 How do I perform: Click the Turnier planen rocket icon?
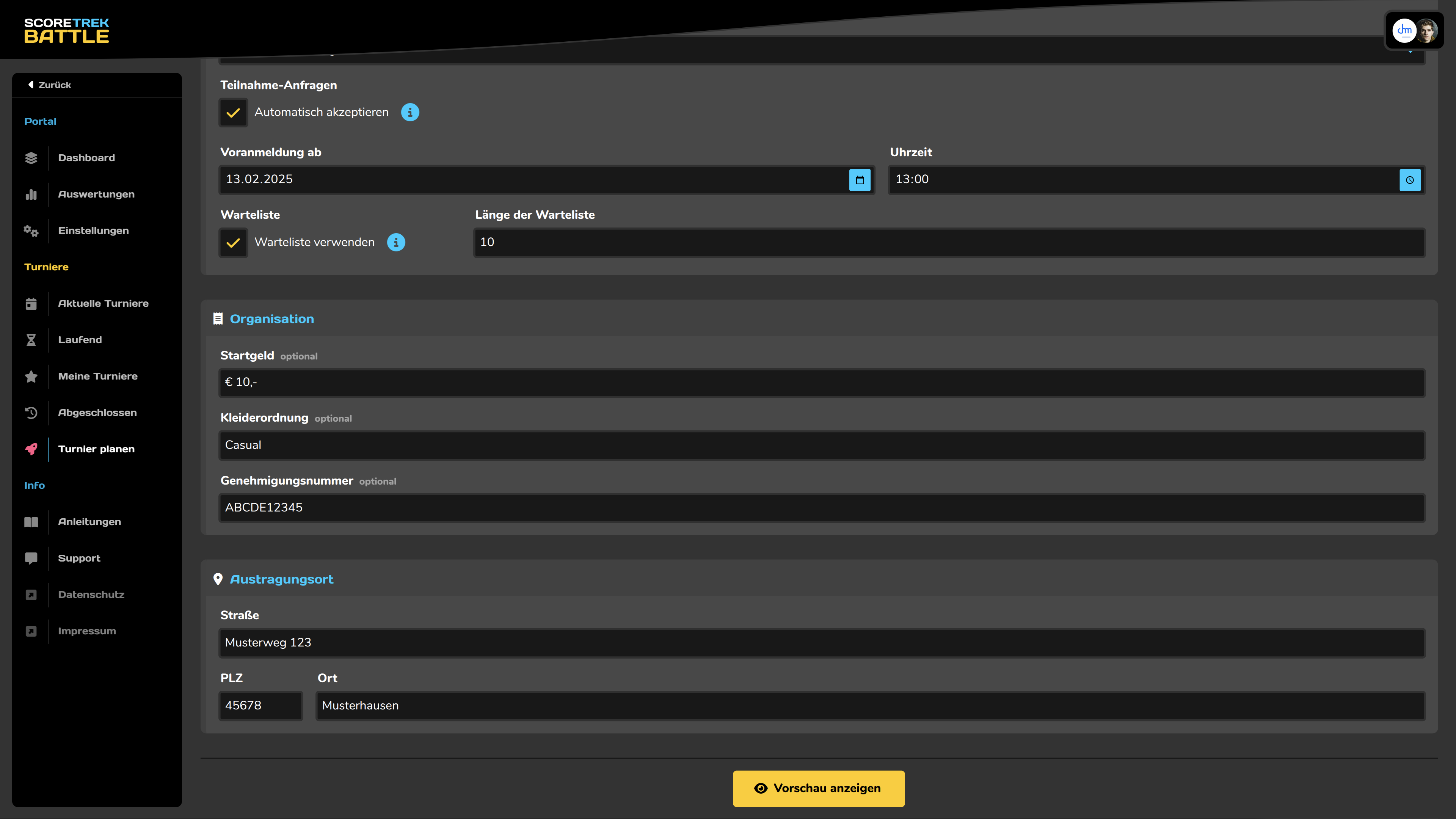pyautogui.click(x=31, y=449)
